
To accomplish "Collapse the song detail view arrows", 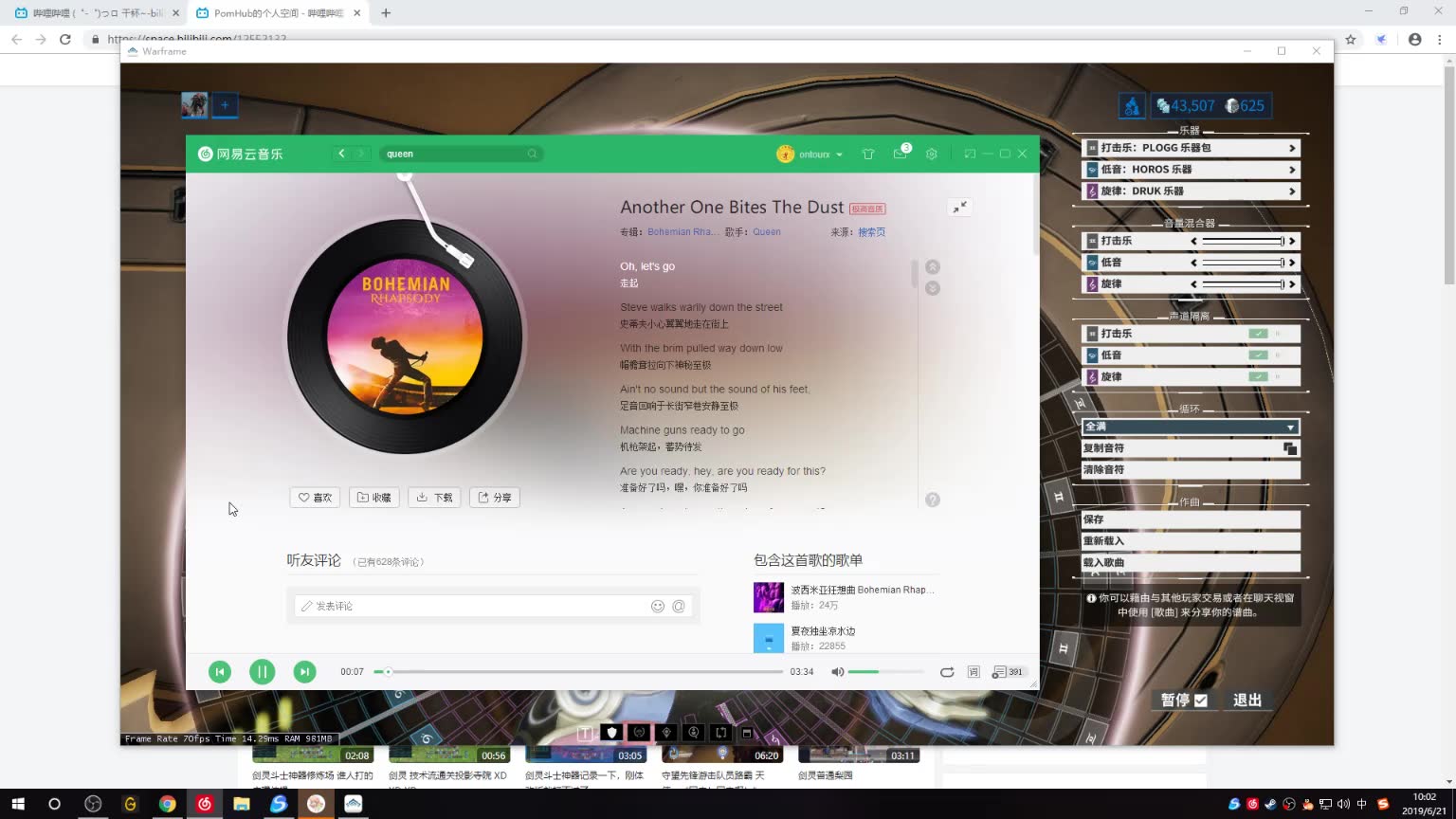I will tap(960, 207).
